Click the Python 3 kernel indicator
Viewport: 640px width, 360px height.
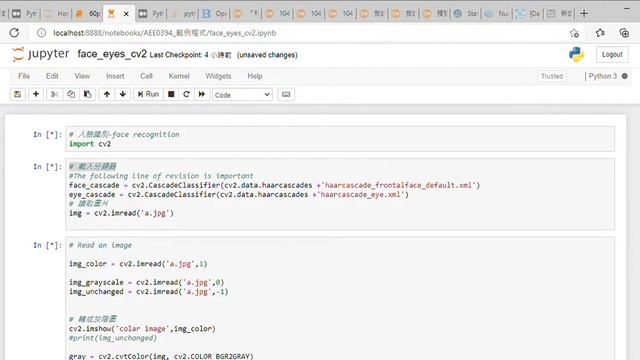click(602, 76)
